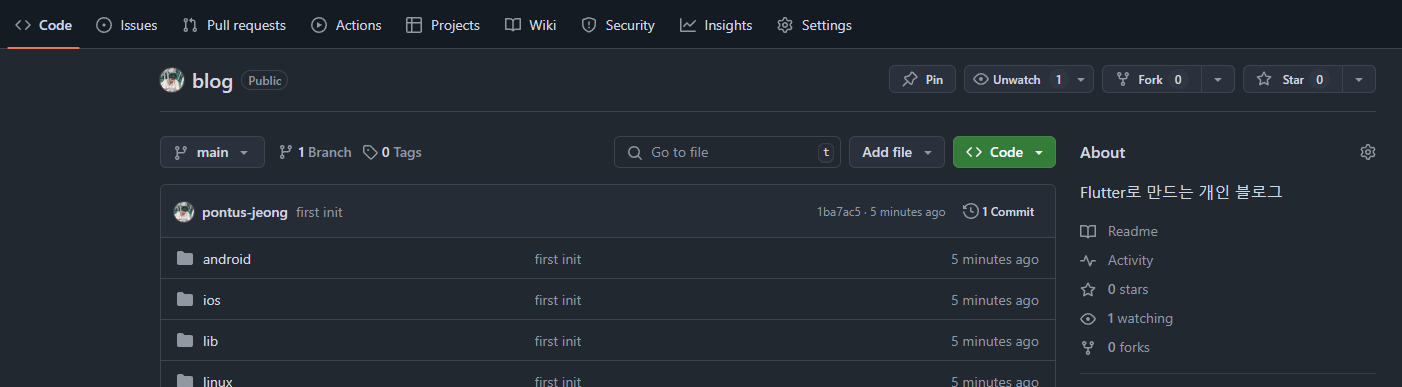The image size is (1402, 387).
Task: Click the eye icon beside 1 watching
Action: 1088,318
